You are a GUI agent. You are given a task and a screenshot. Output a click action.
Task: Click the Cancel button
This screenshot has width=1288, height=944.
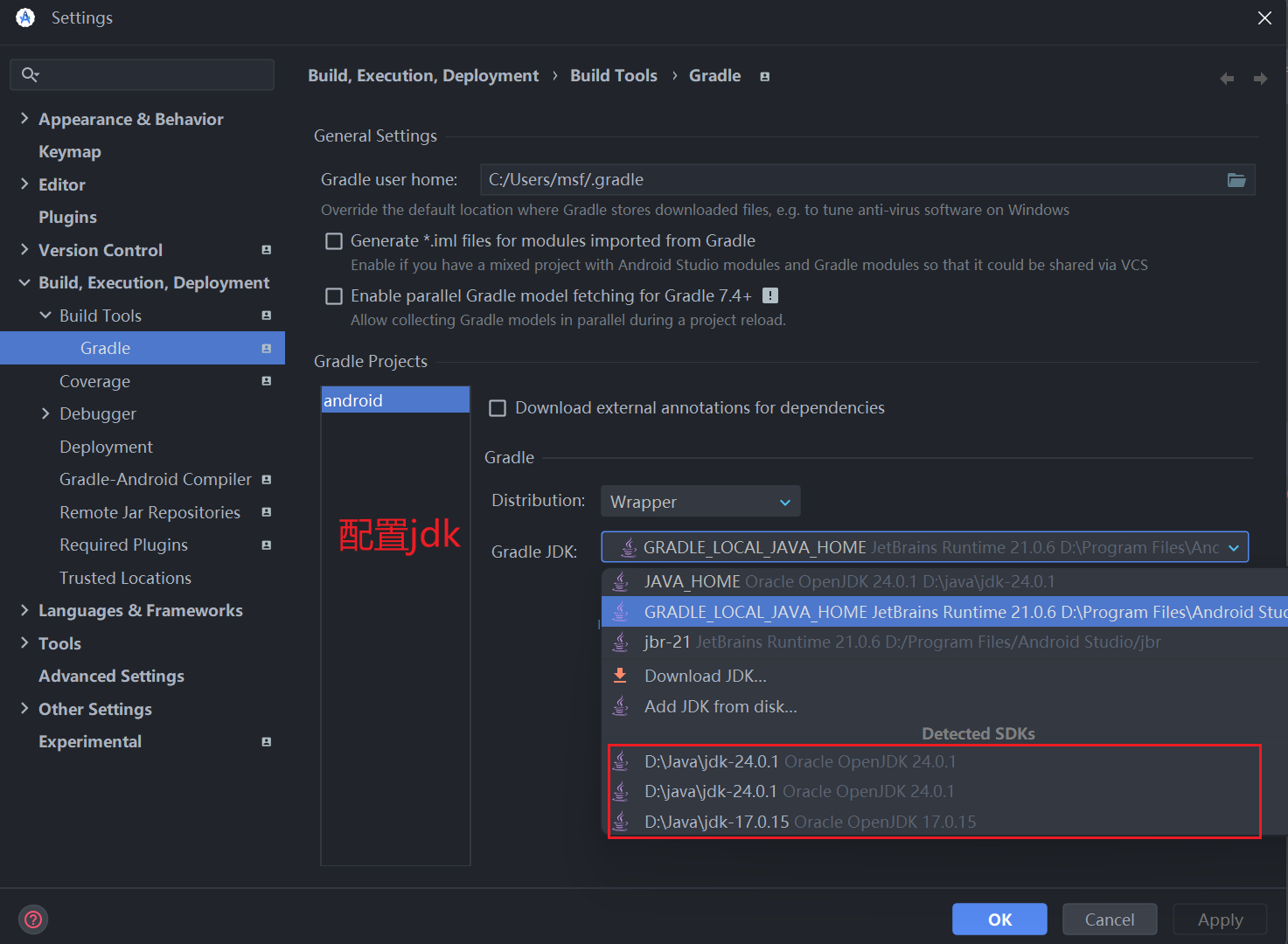coord(1110,920)
